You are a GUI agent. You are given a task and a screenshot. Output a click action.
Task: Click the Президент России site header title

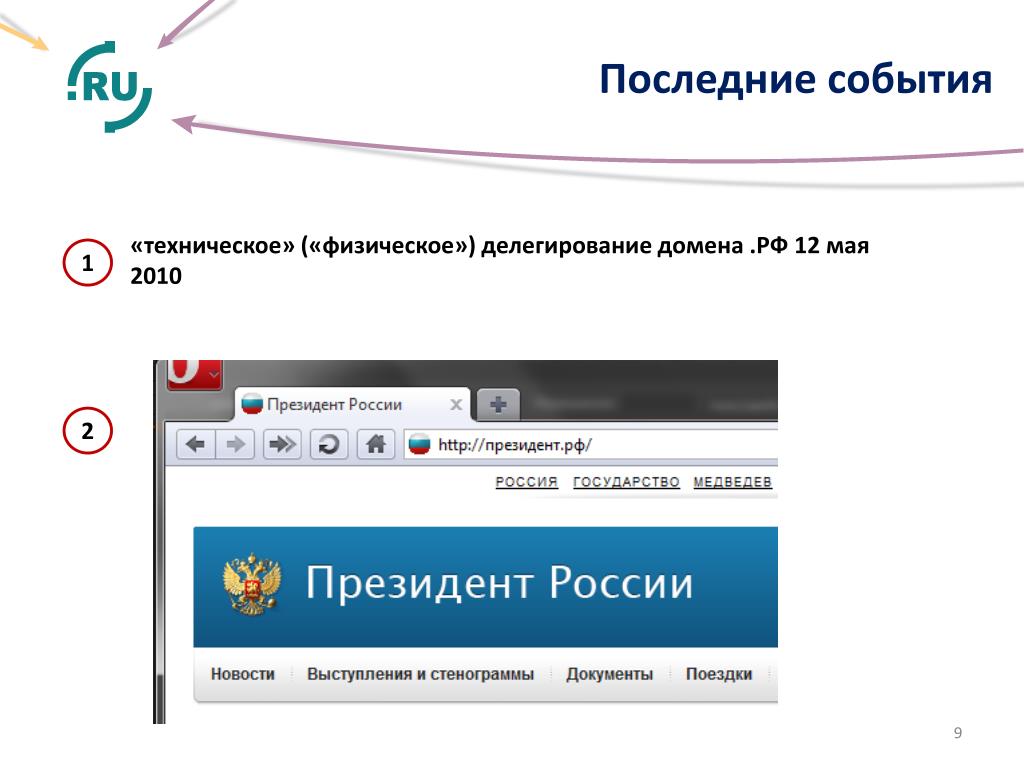(500, 583)
